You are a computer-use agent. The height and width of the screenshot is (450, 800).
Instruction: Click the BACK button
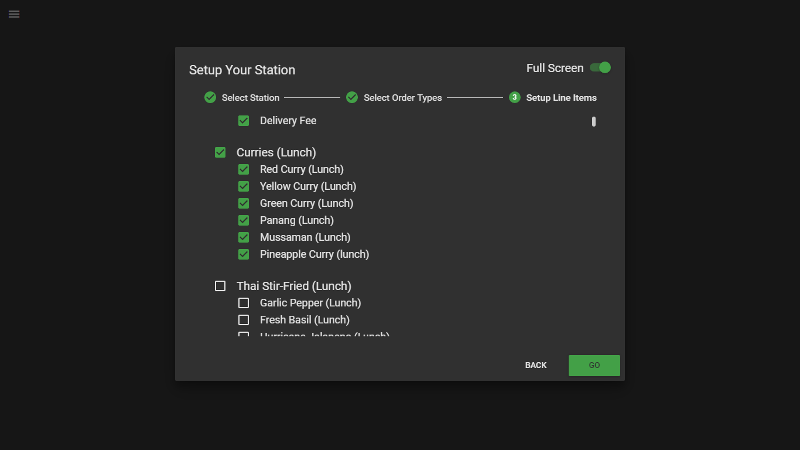(536, 365)
